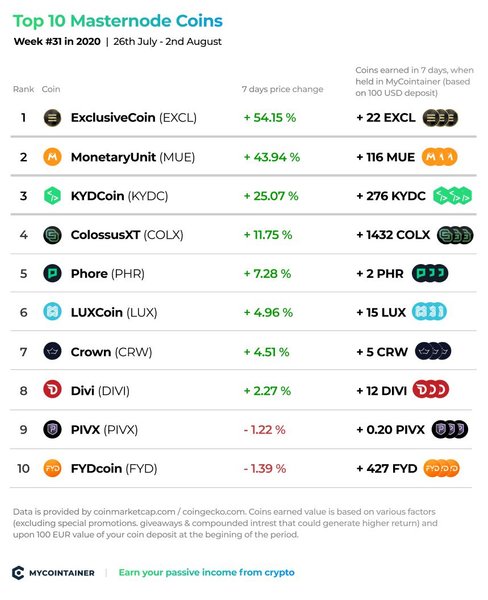Viewport: 488px width, 600px height.
Task: Click the '+ 1432 COLX' earned amount
Action: click(x=393, y=235)
